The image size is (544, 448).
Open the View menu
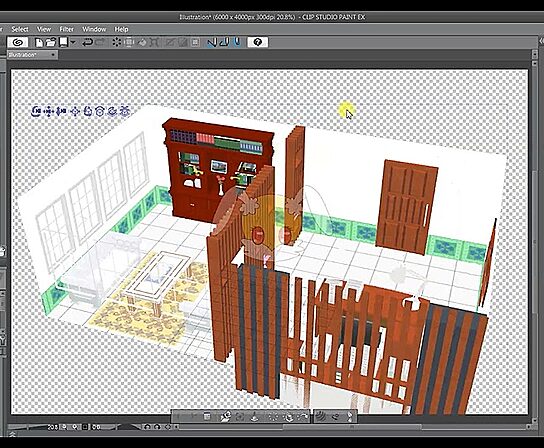(x=44, y=29)
